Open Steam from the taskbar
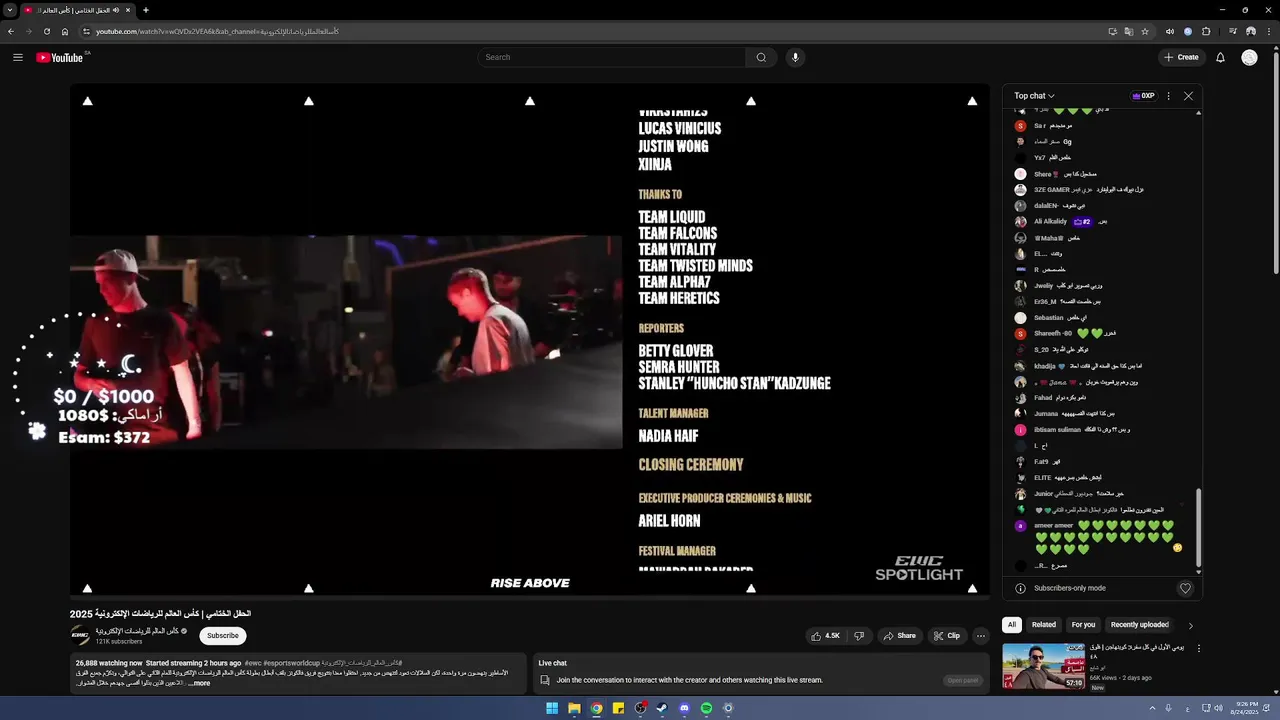The height and width of the screenshot is (720, 1280). coord(662,708)
